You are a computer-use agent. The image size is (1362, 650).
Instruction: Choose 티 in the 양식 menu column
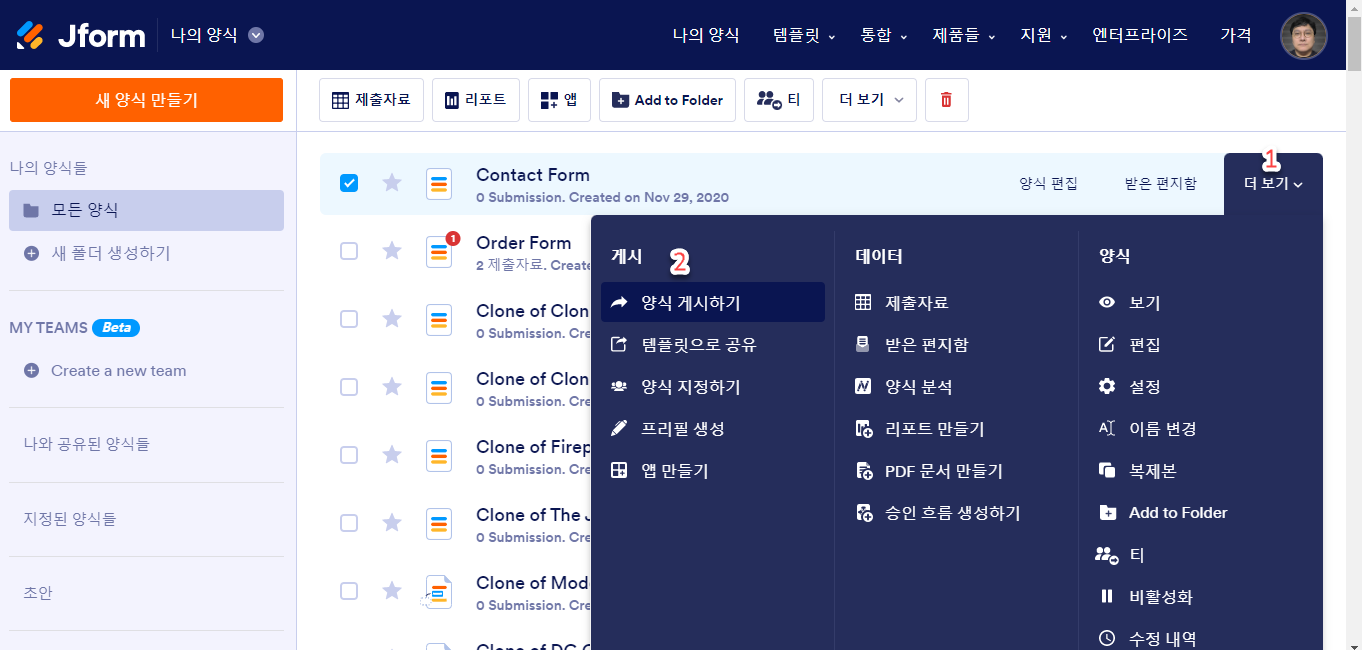1137,554
